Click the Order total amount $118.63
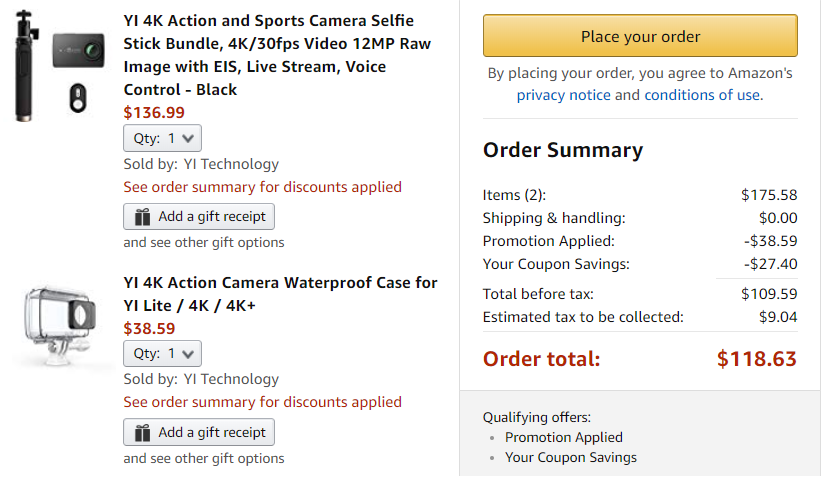The width and height of the screenshot is (822, 477). point(756,359)
